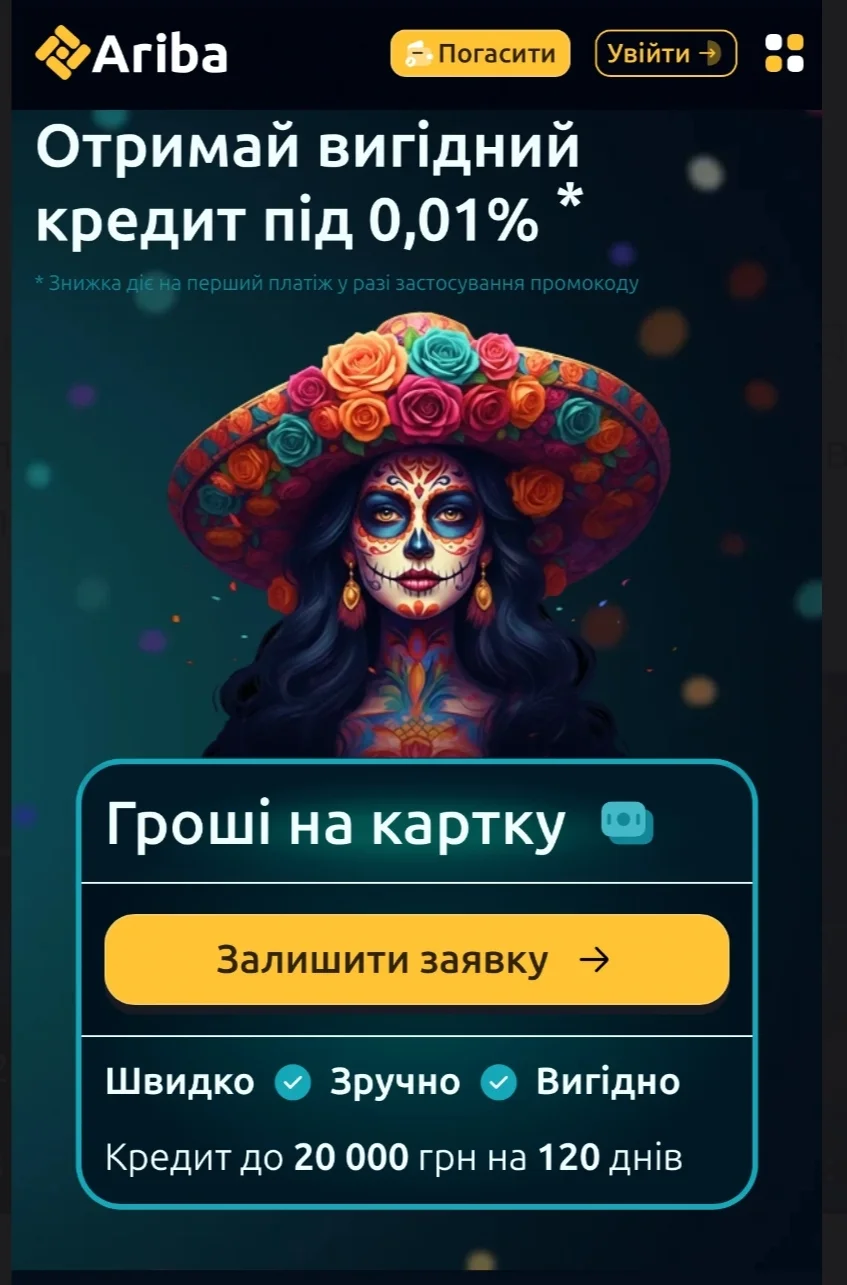Click the card icon inside Погасити

[x=418, y=53]
